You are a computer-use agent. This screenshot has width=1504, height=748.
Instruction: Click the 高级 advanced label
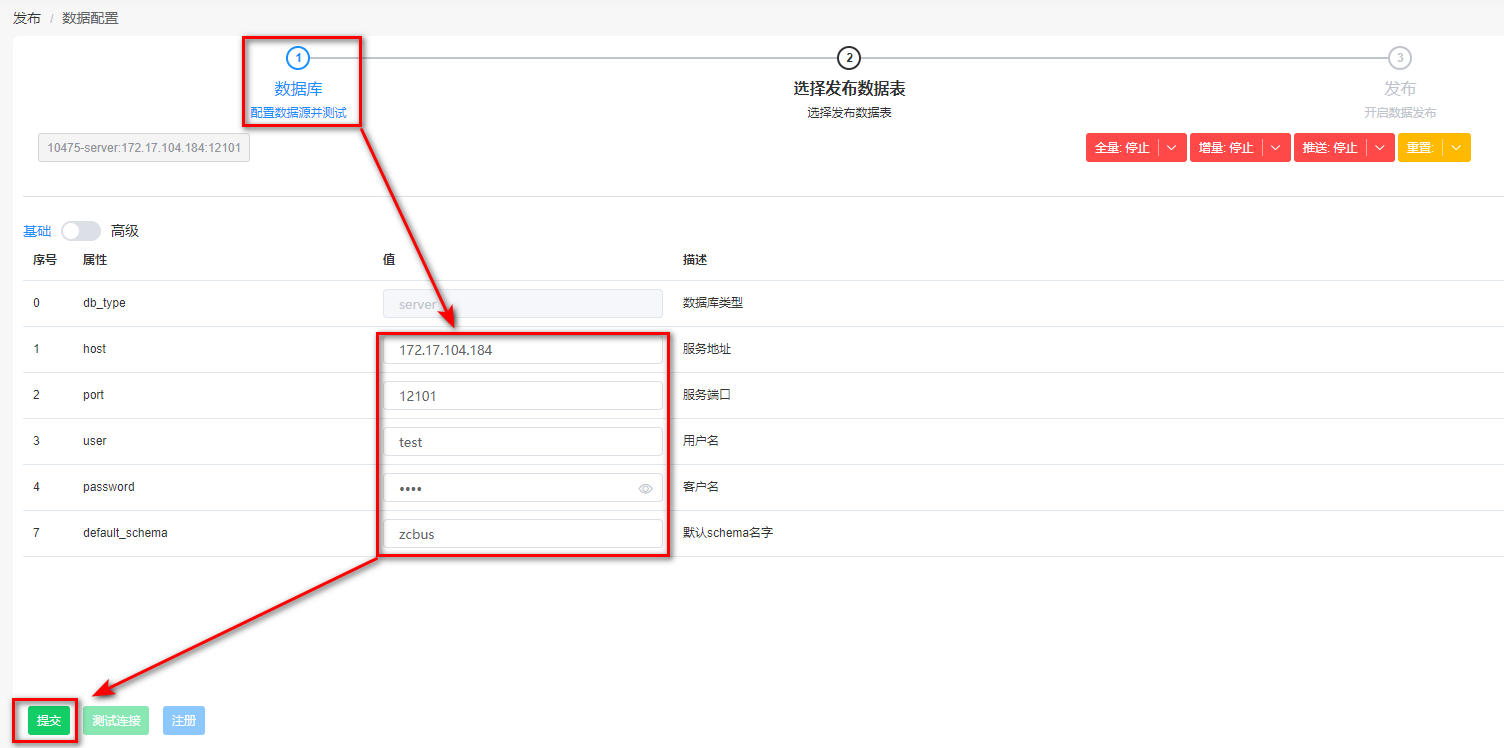click(125, 231)
